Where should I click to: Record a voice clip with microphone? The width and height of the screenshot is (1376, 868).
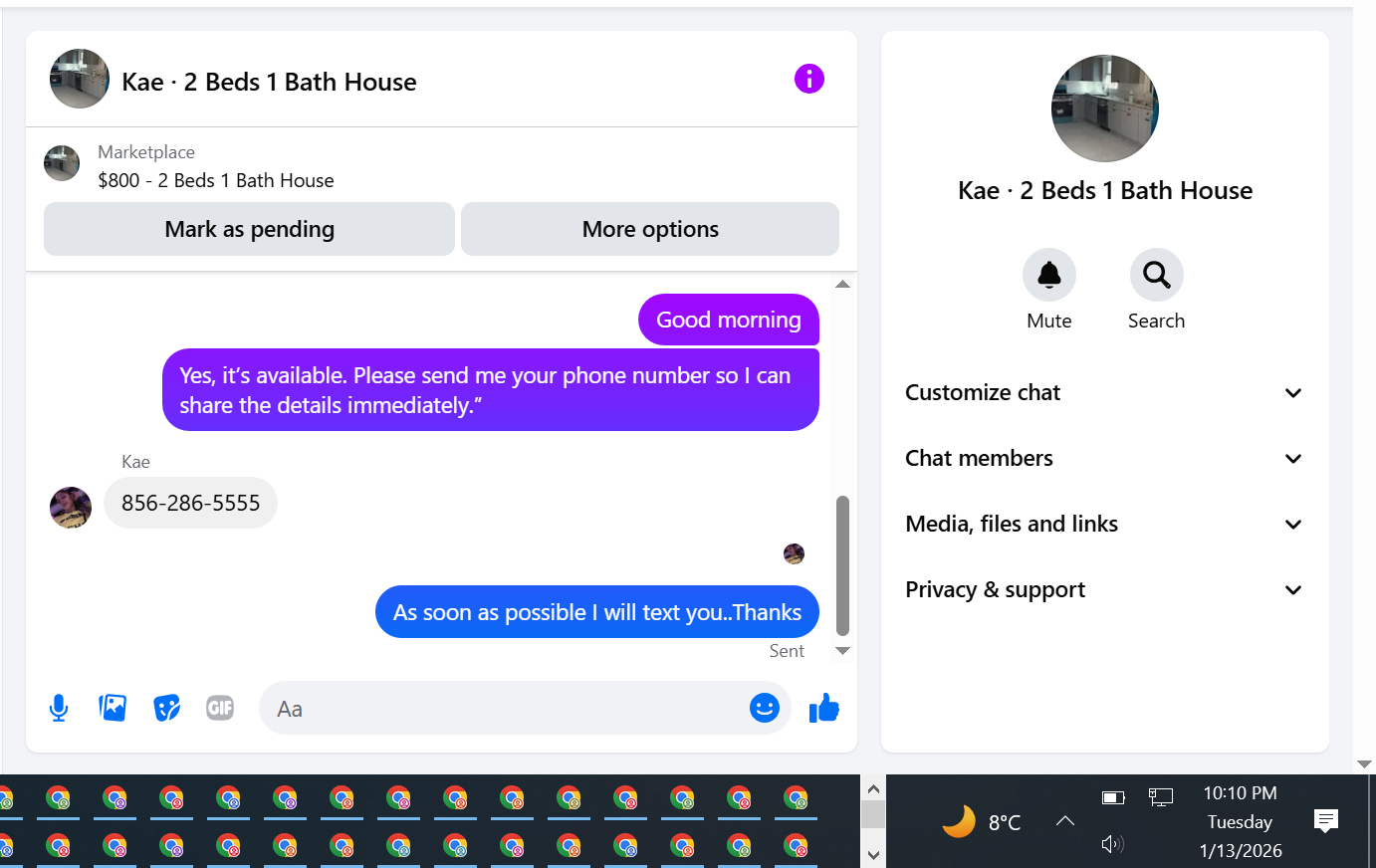pos(59,708)
